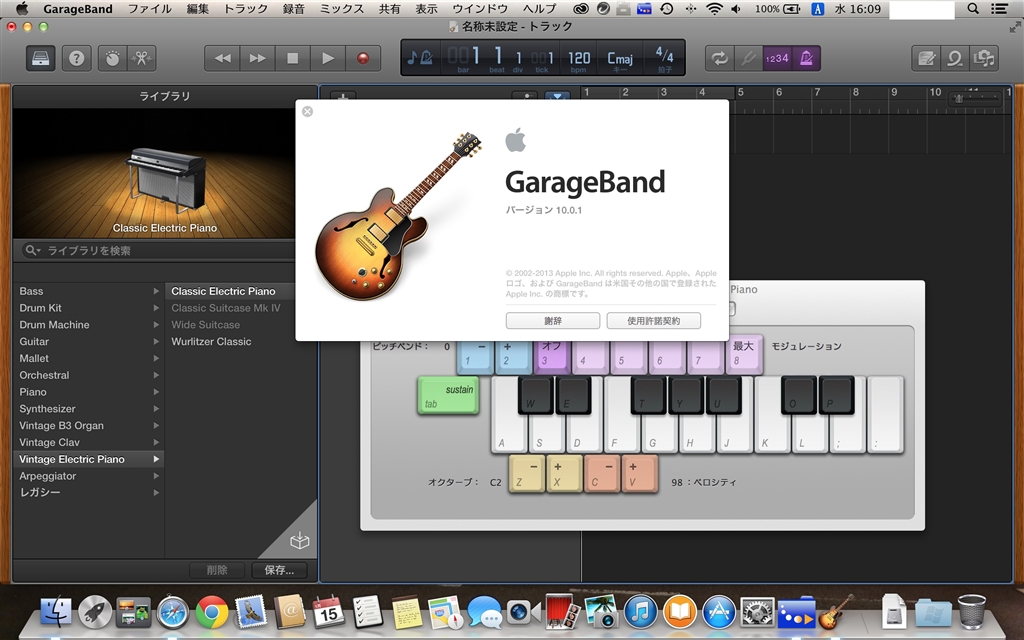
Task: Toggle the 1234 count-in button
Action: click(x=777, y=58)
